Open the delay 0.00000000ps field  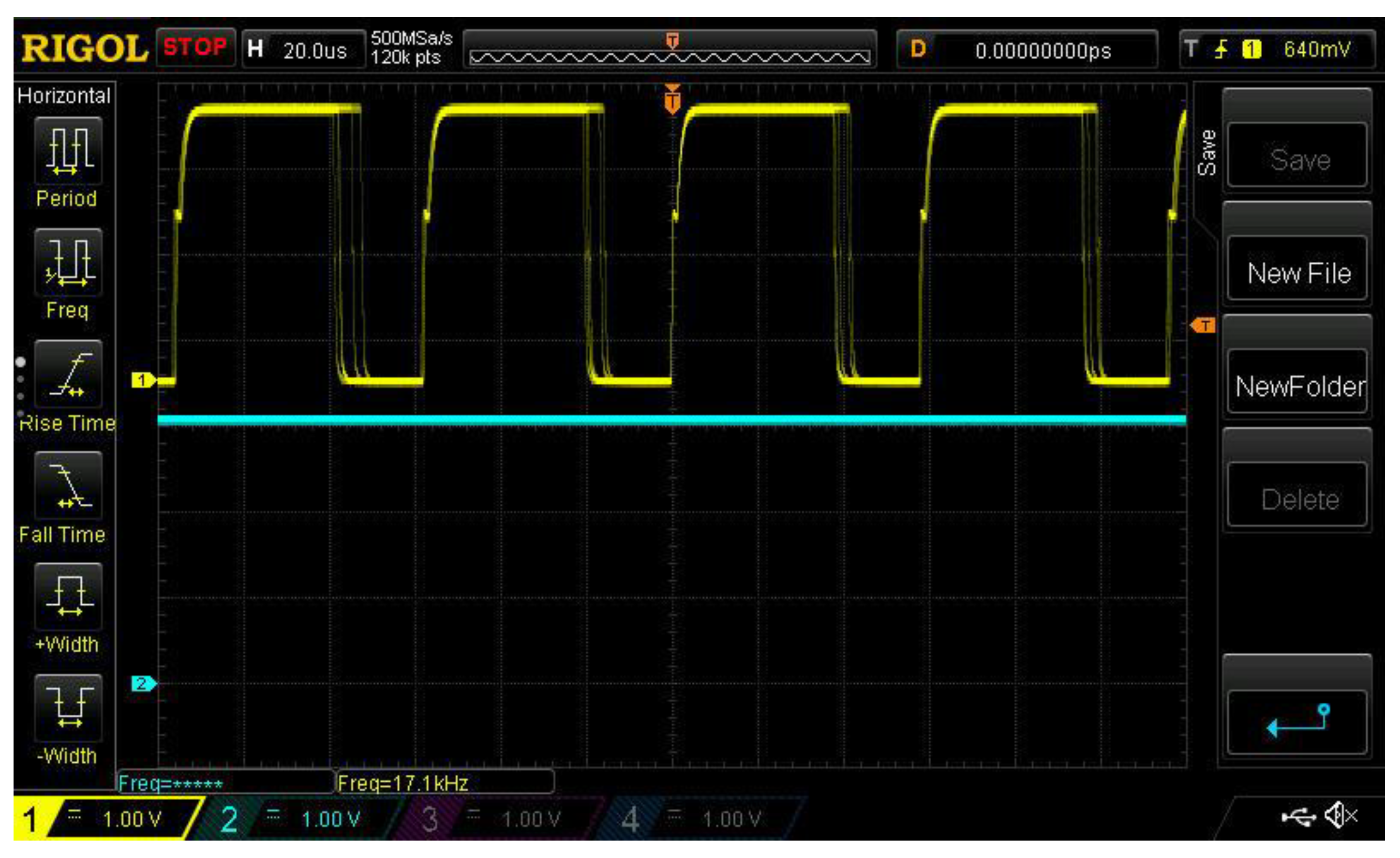click(x=1028, y=50)
